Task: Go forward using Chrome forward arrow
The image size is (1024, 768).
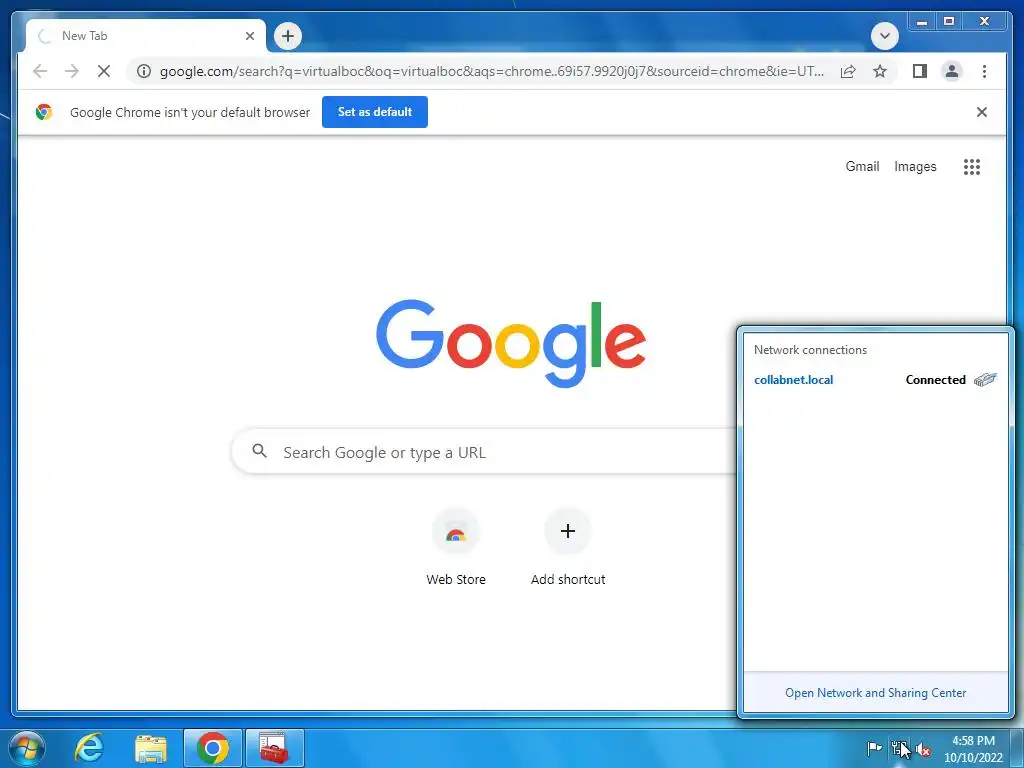Action: click(72, 71)
